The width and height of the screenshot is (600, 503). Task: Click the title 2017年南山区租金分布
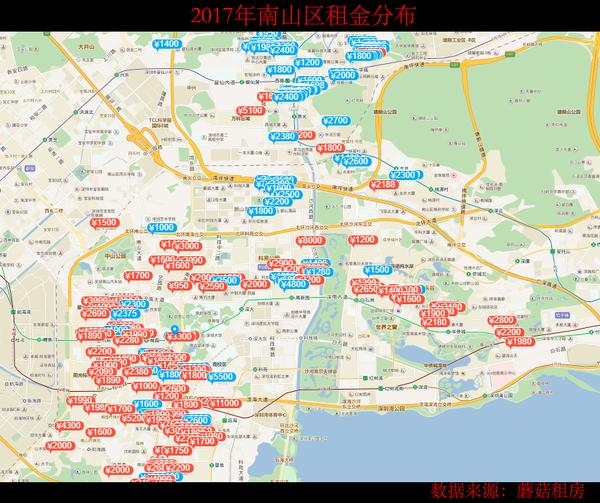pyautogui.click(x=303, y=16)
